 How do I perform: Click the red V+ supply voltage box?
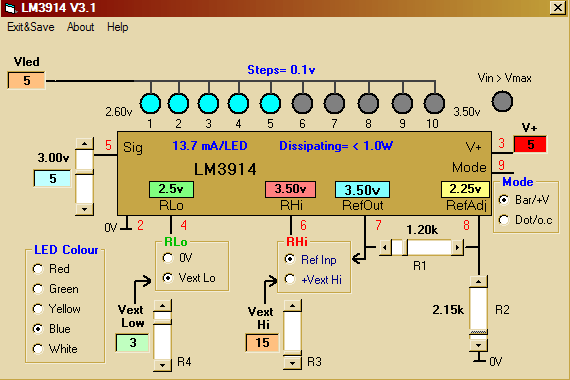pyautogui.click(x=530, y=144)
